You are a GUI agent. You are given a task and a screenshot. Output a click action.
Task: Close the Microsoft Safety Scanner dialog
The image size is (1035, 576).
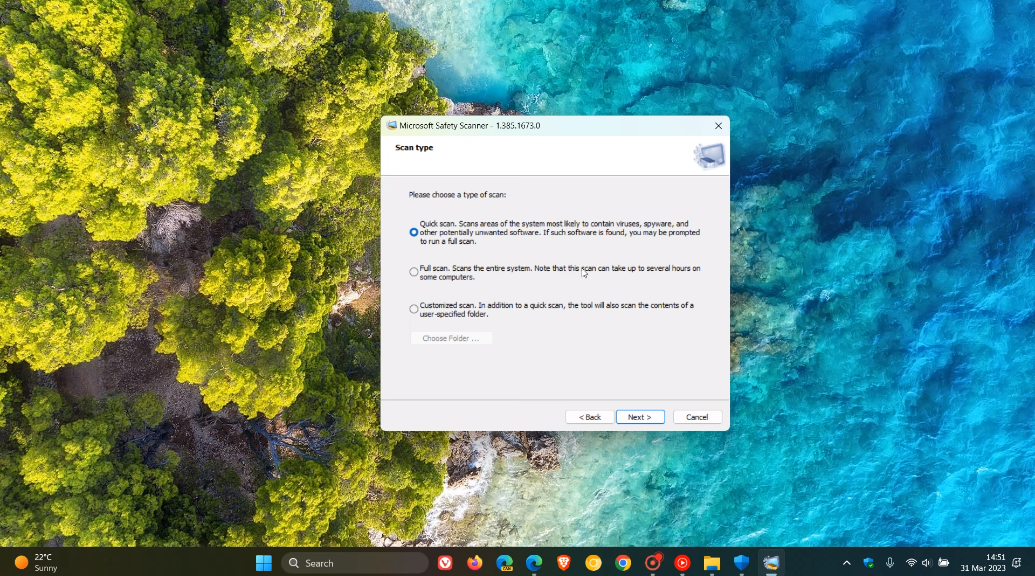click(x=718, y=125)
